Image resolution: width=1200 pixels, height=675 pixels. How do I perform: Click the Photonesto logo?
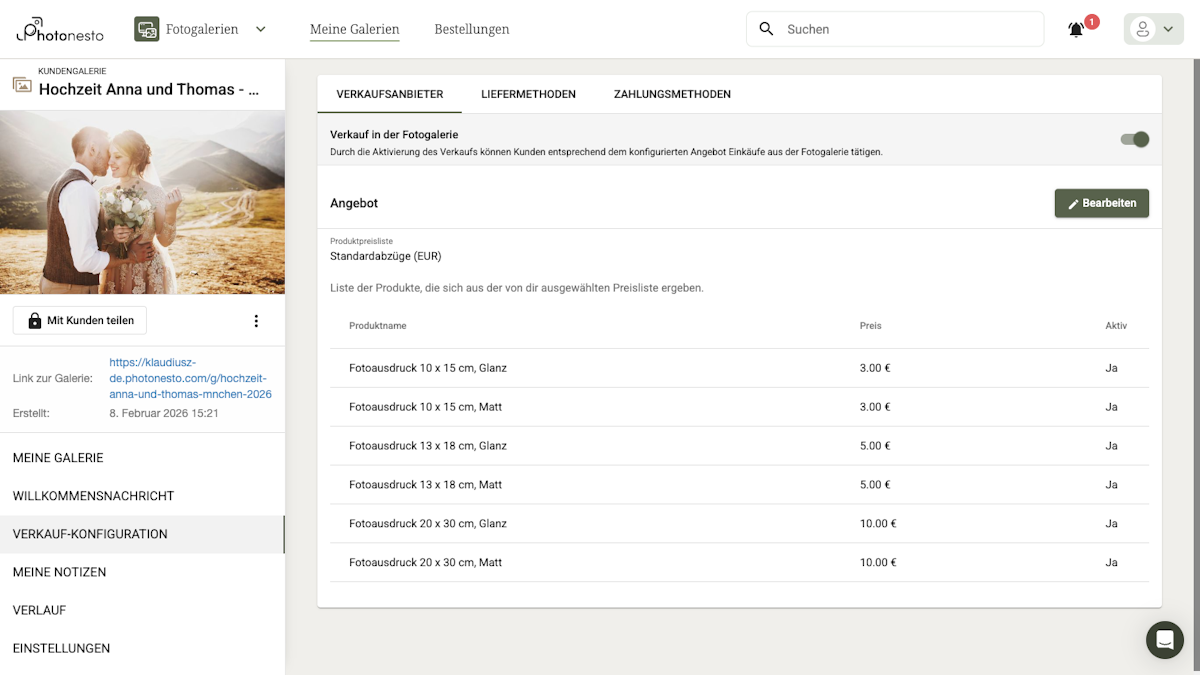pyautogui.click(x=58, y=30)
